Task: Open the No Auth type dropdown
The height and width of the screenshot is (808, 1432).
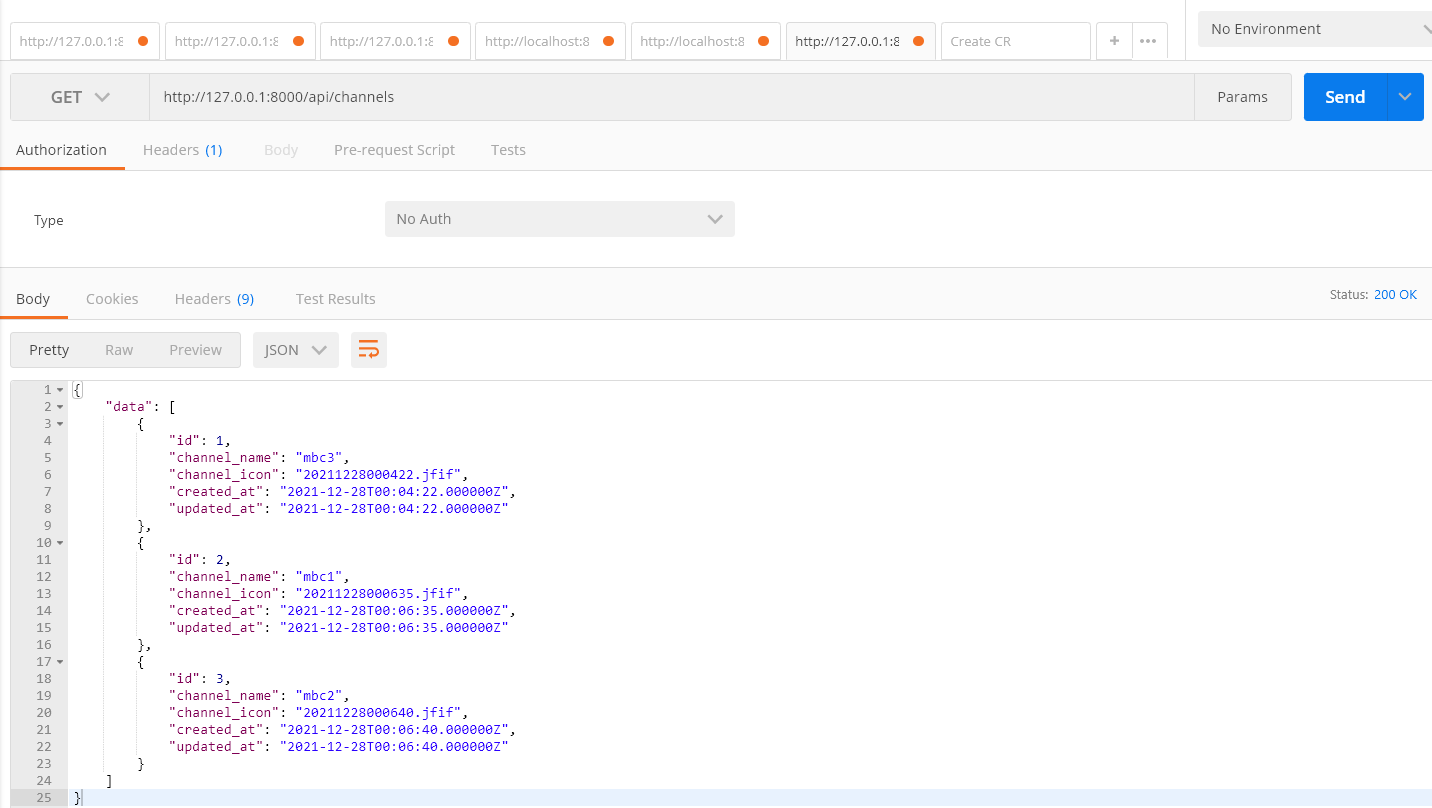Action: (x=559, y=219)
